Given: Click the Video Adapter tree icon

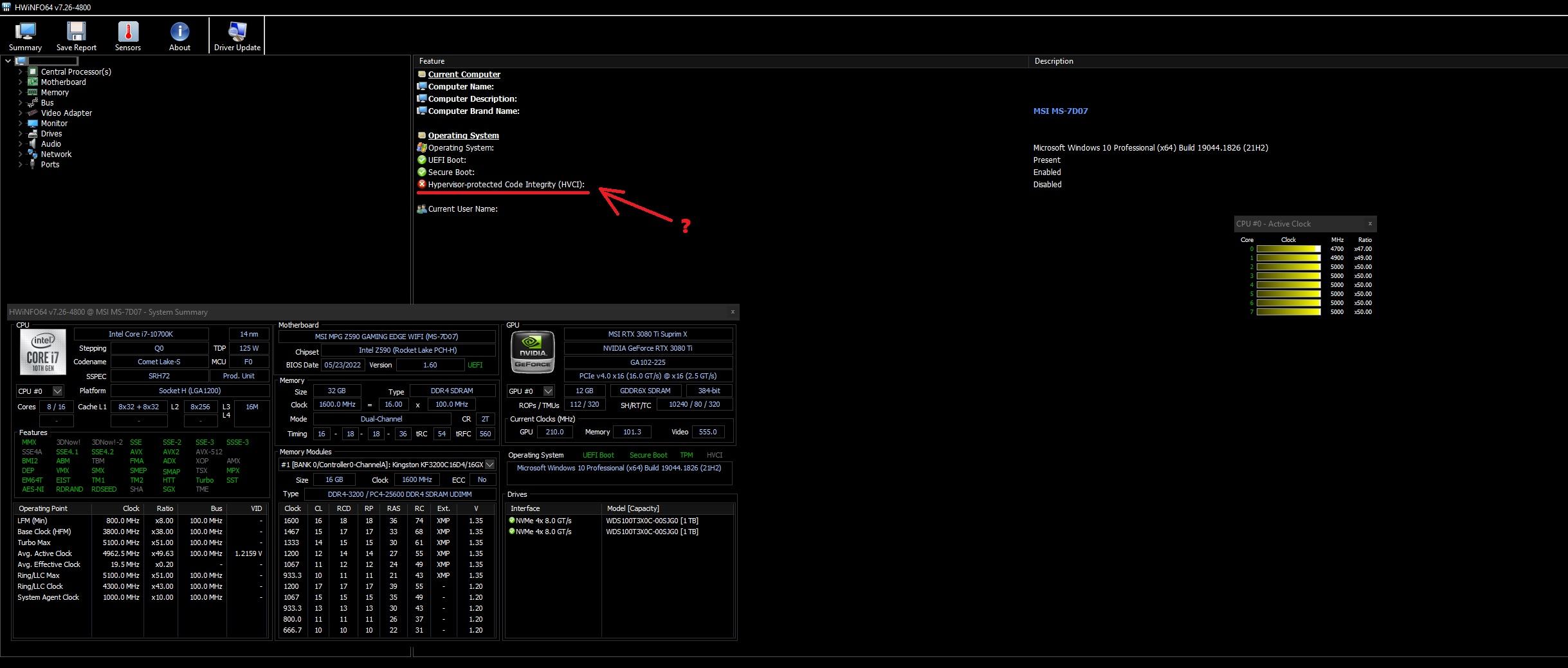Looking at the screenshot, I should point(32,113).
